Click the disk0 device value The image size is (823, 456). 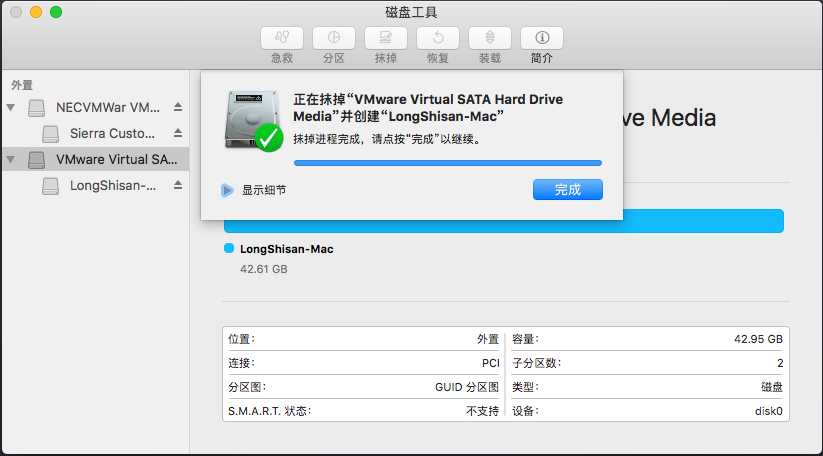pos(768,411)
